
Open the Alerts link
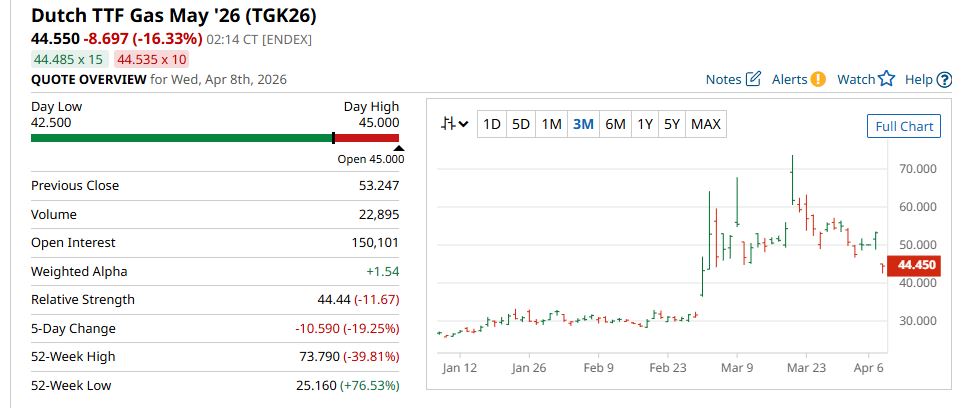coord(789,79)
